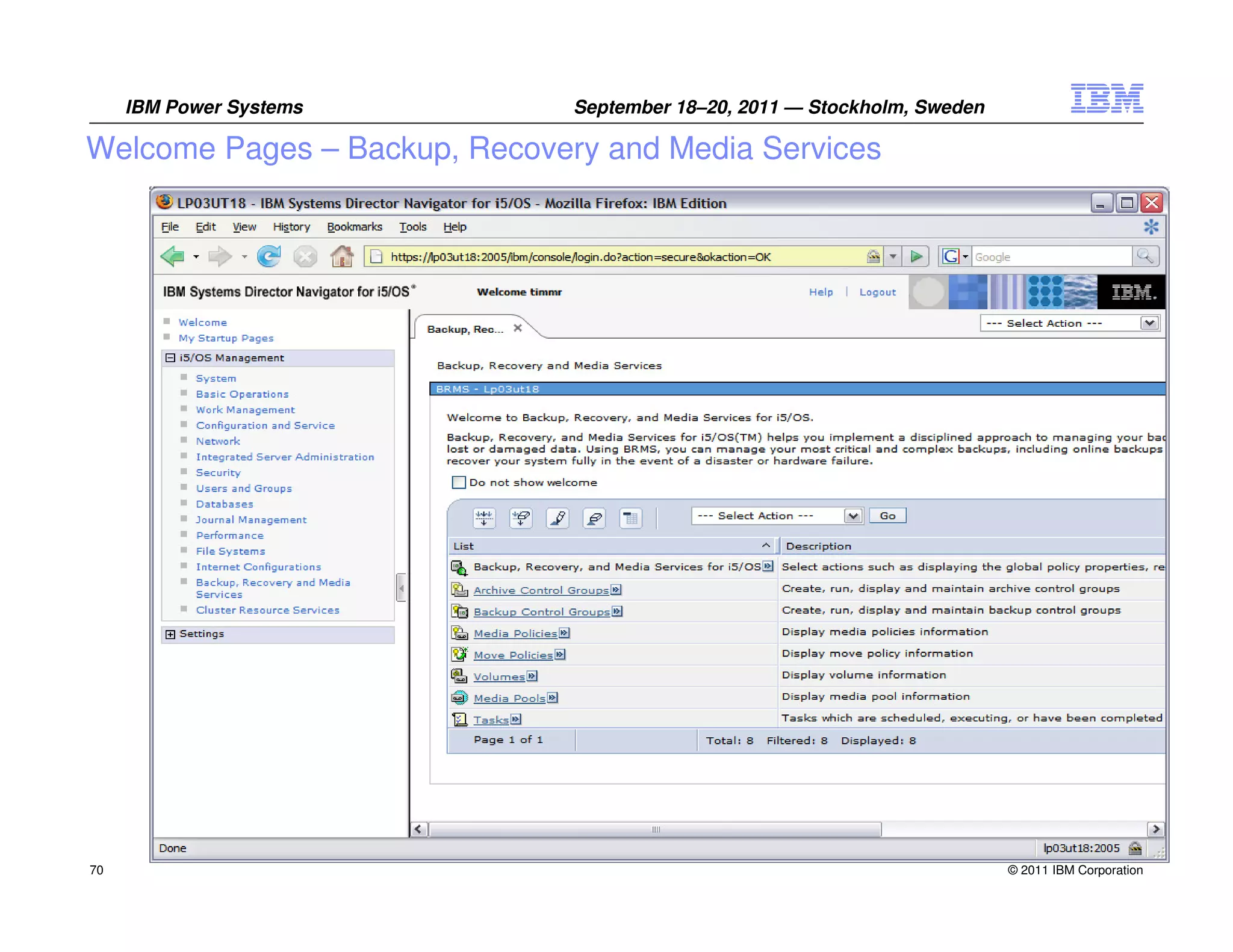Check the Do not show welcome box
Screen dimensions: 1233x952
click(x=458, y=483)
